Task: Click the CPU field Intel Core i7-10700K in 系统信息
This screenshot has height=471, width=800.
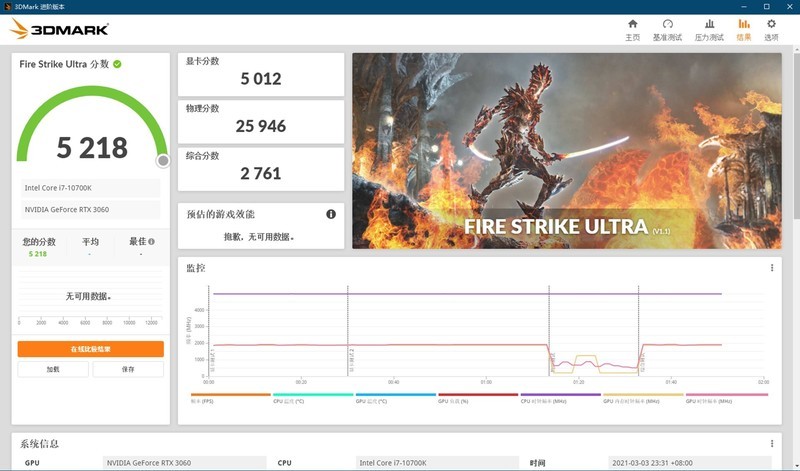Action: click(437, 463)
